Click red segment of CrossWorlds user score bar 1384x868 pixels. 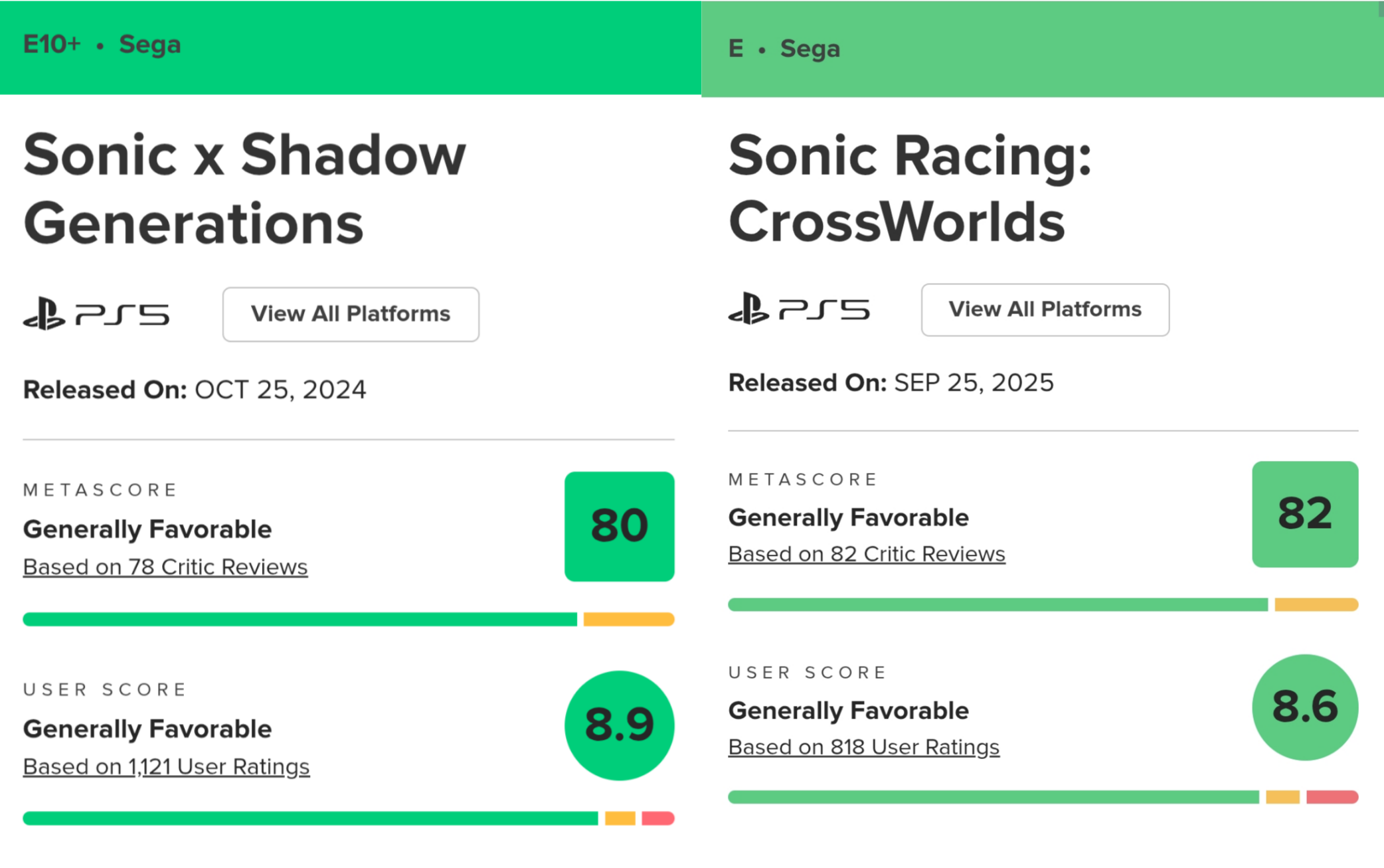1332,797
